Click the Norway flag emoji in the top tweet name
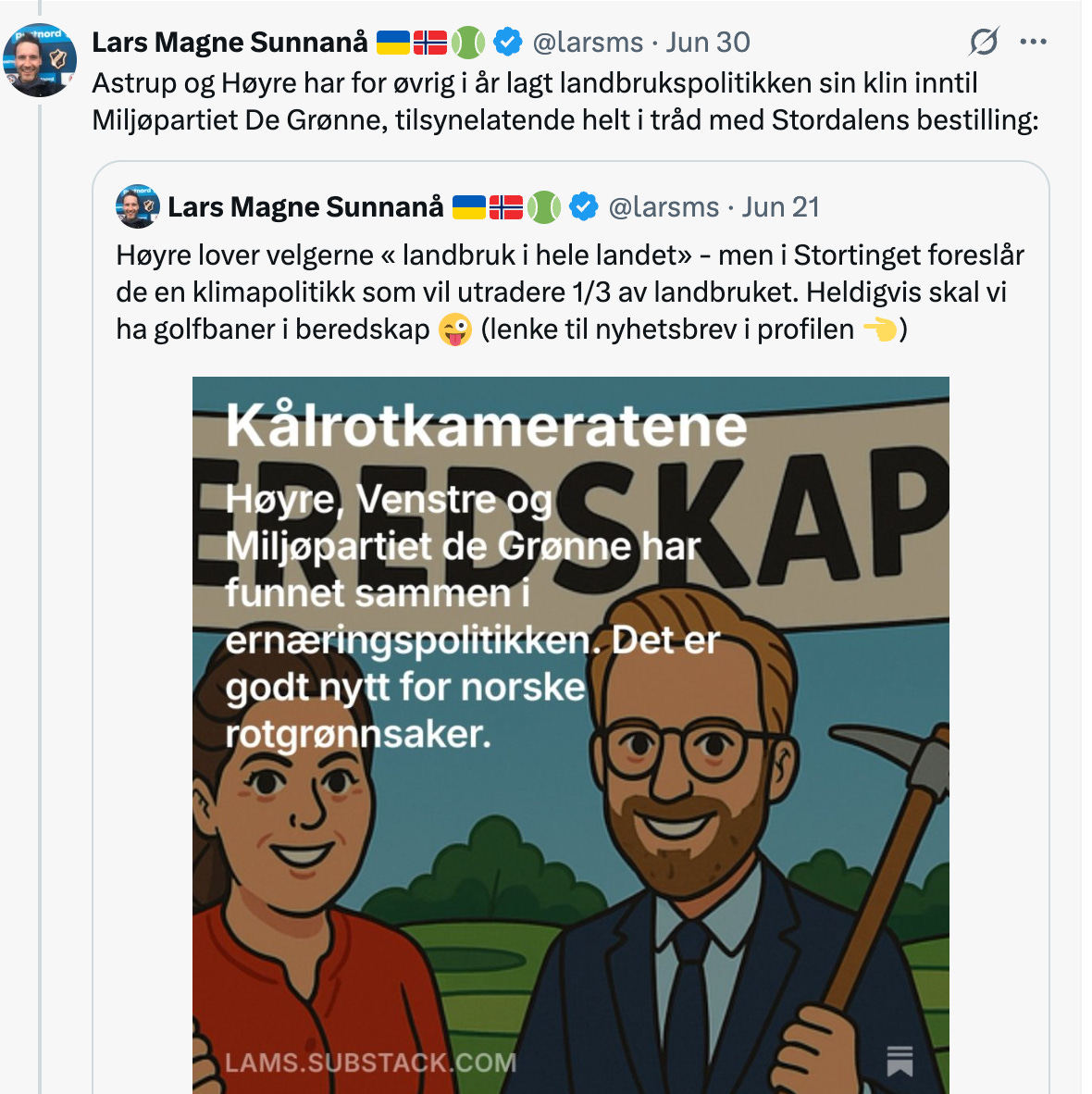1092x1094 pixels. (429, 43)
